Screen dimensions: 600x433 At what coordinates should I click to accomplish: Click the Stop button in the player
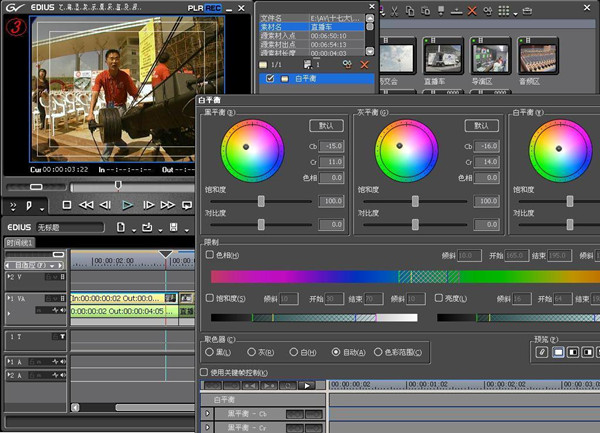pos(67,205)
